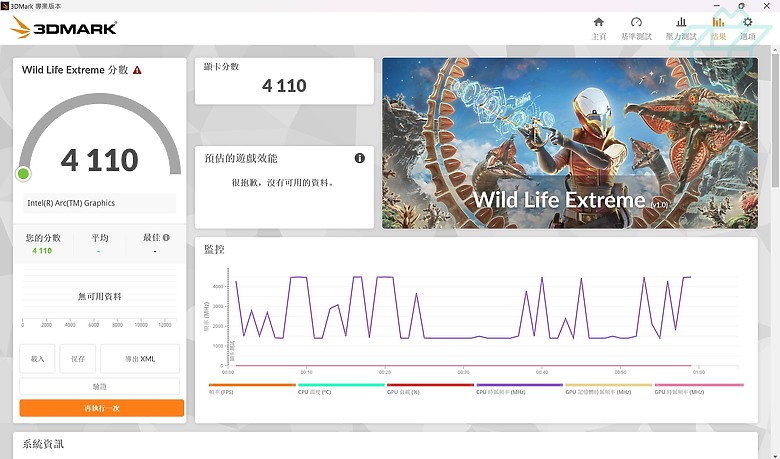Click the 監控 monitoring heading

pyautogui.click(x=214, y=249)
